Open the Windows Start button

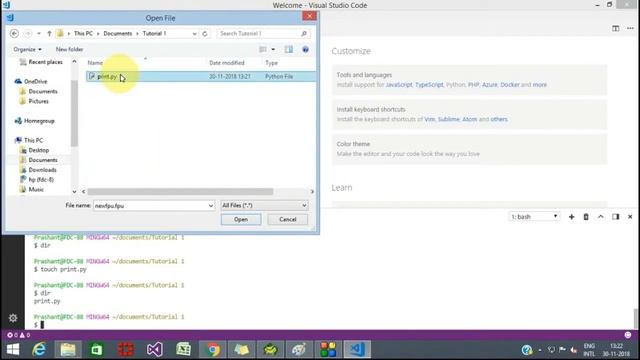[x=13, y=349]
